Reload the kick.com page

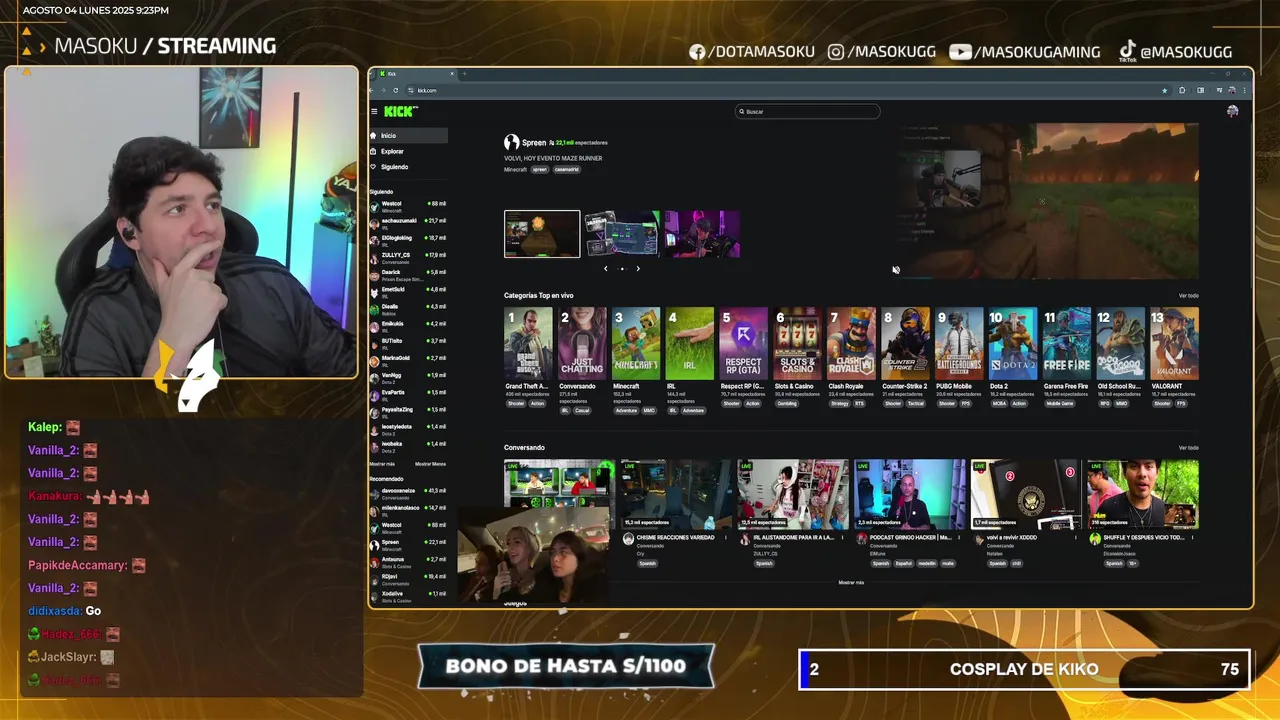tap(395, 90)
